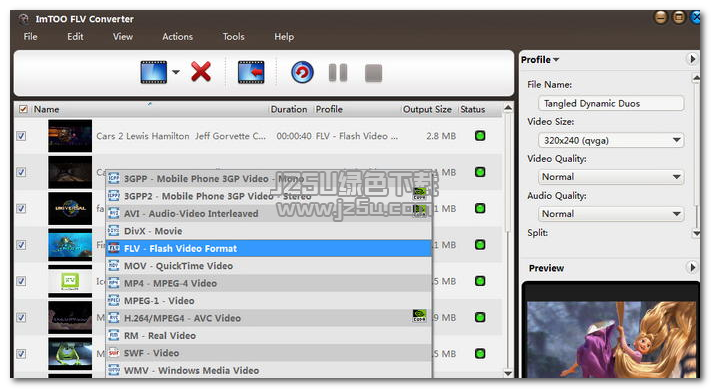Open the View menu
The height and width of the screenshot is (389, 711).
point(122,36)
